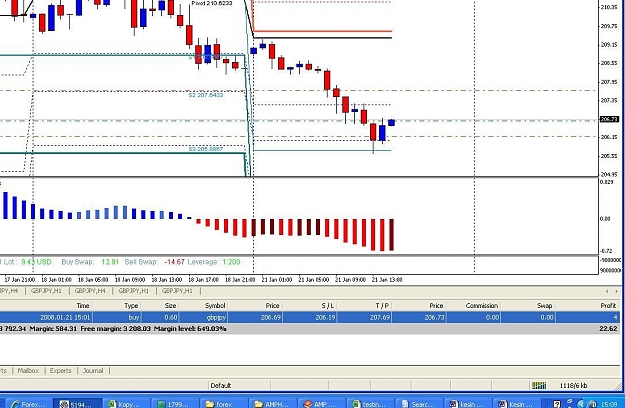Viewport: 625px width, 408px height.
Task: Click the Pivot 210.6223 chart label
Action: pyautogui.click(x=212, y=3)
